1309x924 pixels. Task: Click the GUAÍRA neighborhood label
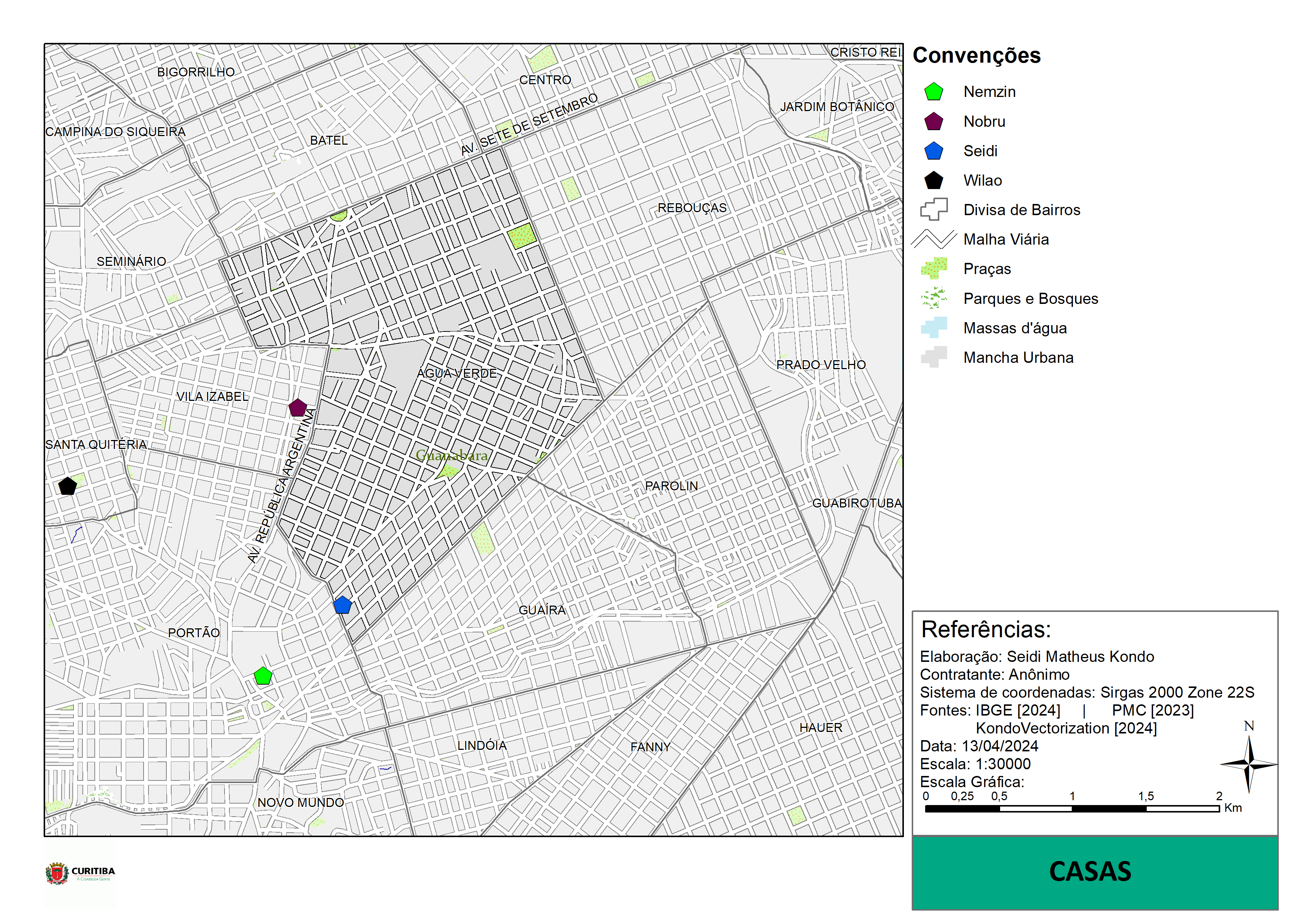(x=542, y=610)
